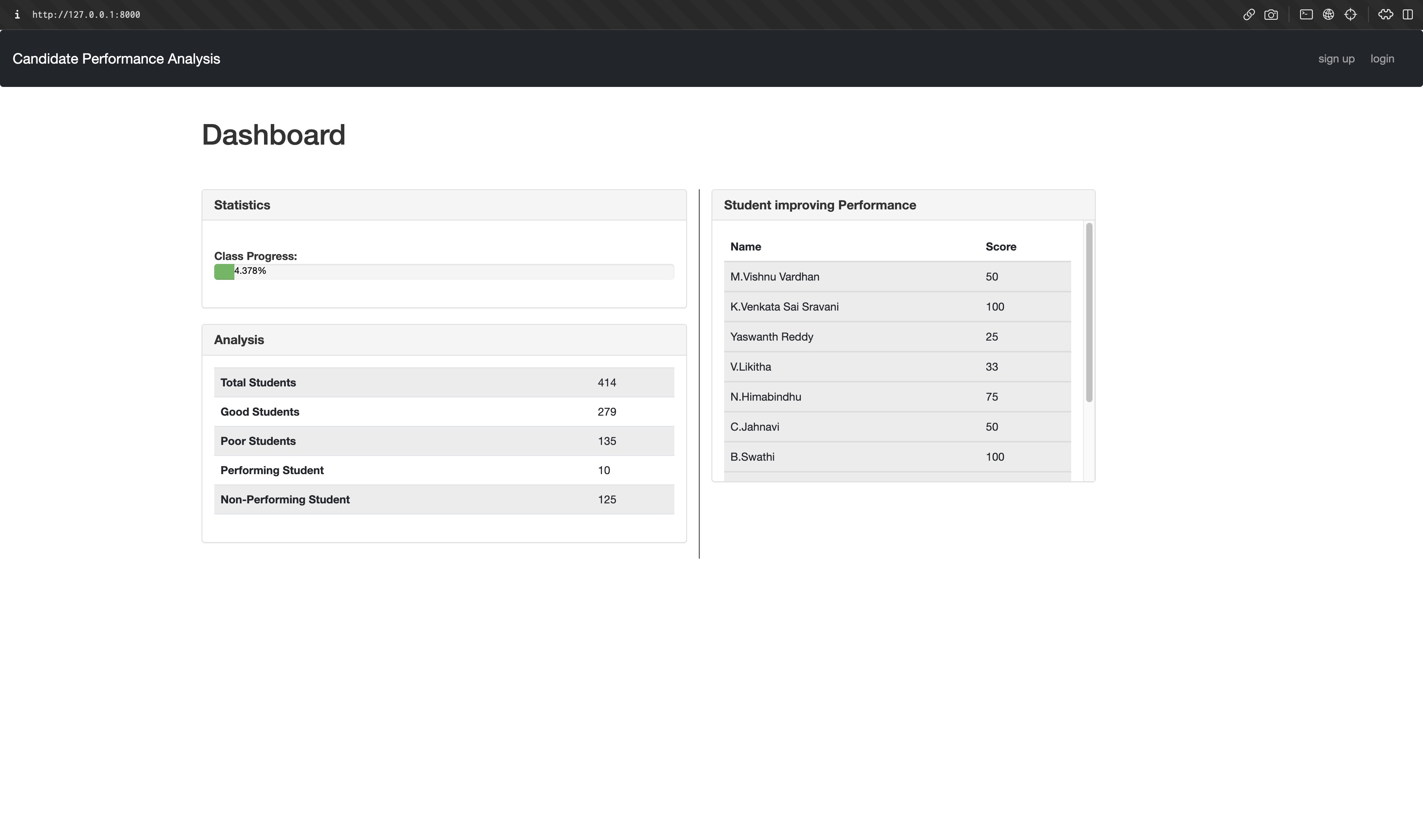Click the score 100 for K.Venkata Sai Sravani
1423x840 pixels.
pyautogui.click(x=995, y=307)
